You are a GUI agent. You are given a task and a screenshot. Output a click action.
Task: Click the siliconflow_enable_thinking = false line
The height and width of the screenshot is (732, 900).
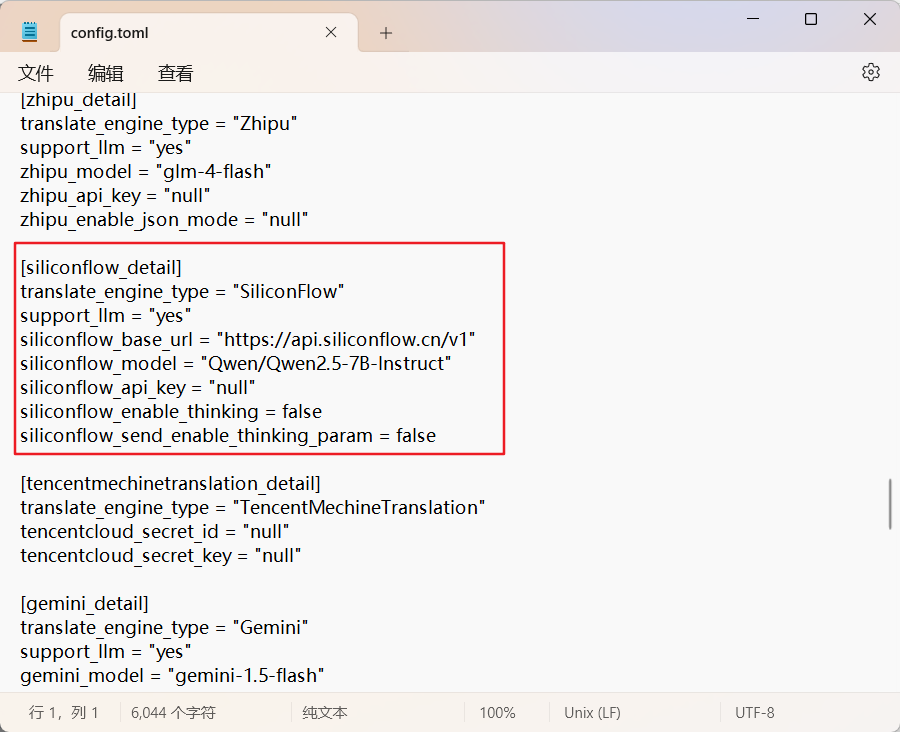(x=171, y=412)
